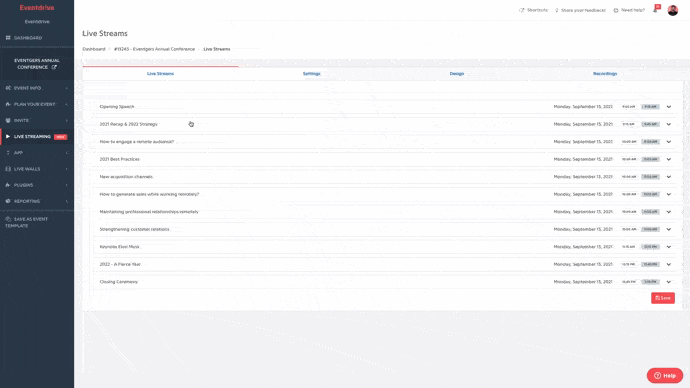Switch to the Recordings tab

(x=605, y=73)
